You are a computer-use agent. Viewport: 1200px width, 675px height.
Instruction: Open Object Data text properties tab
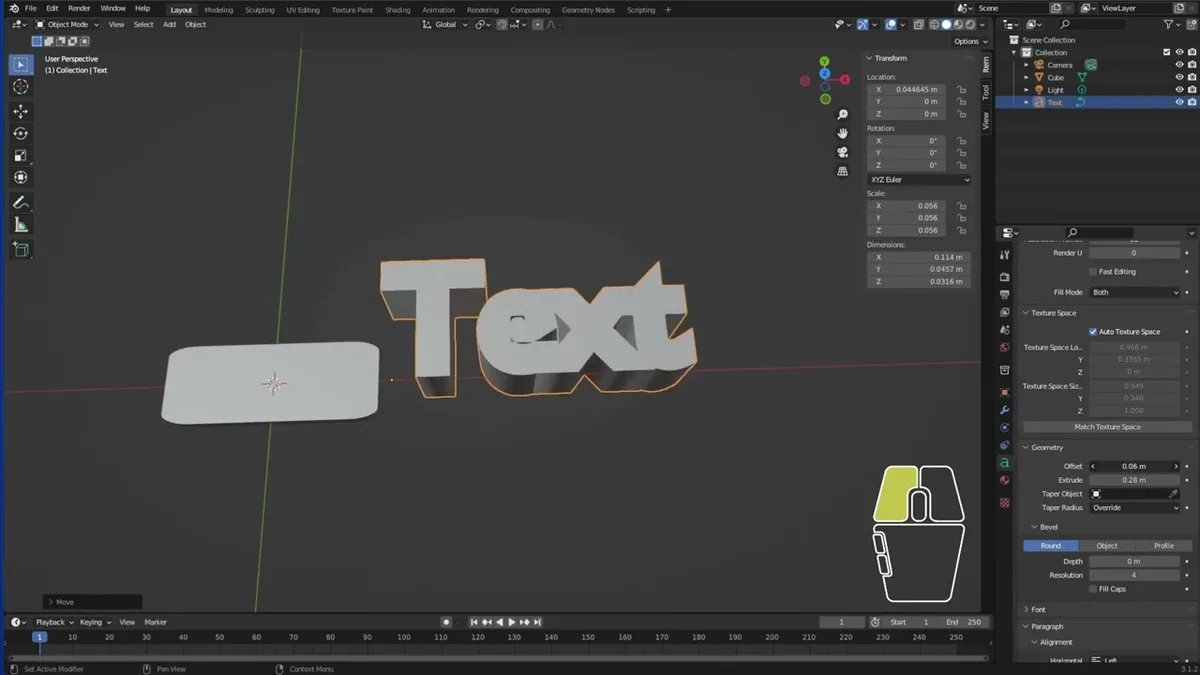1005,463
